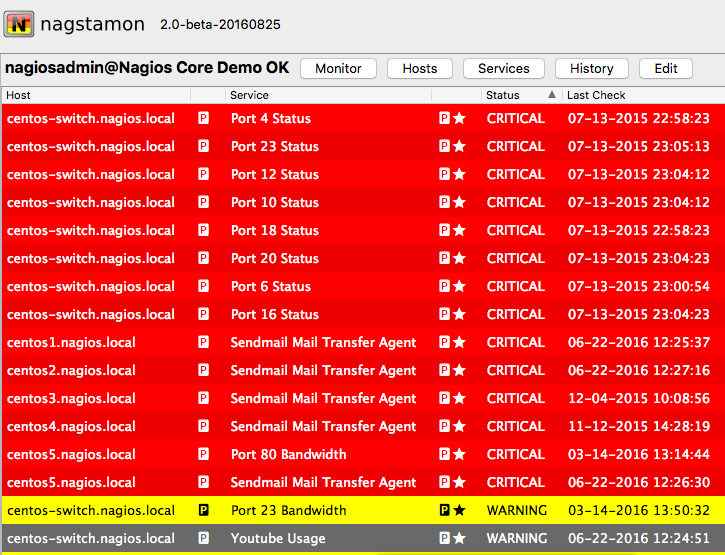Show the History page

[591, 68]
